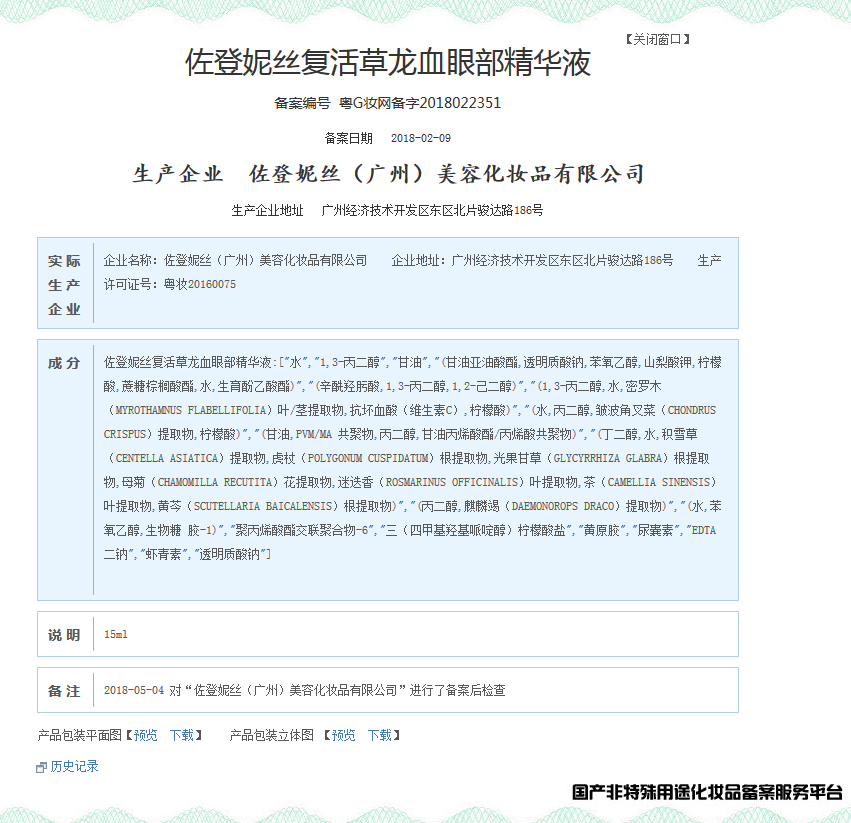Screen dimensions: 851x823
Task: Click the ingredient CENTELLA ASIATICA text
Action: click(167, 458)
